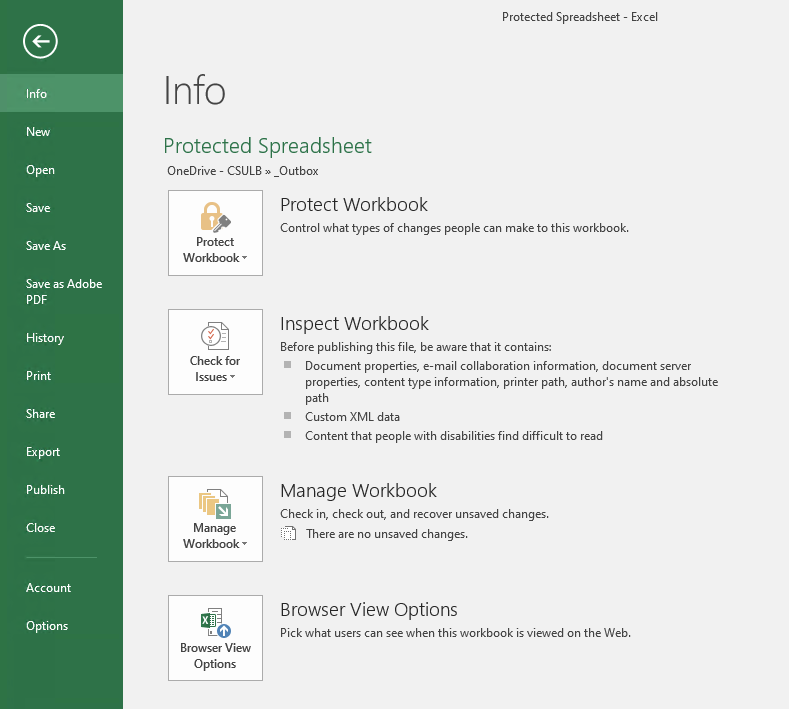Viewport: 789px width, 709px height.
Task: Click Save in the sidebar
Action: pyautogui.click(x=61, y=208)
